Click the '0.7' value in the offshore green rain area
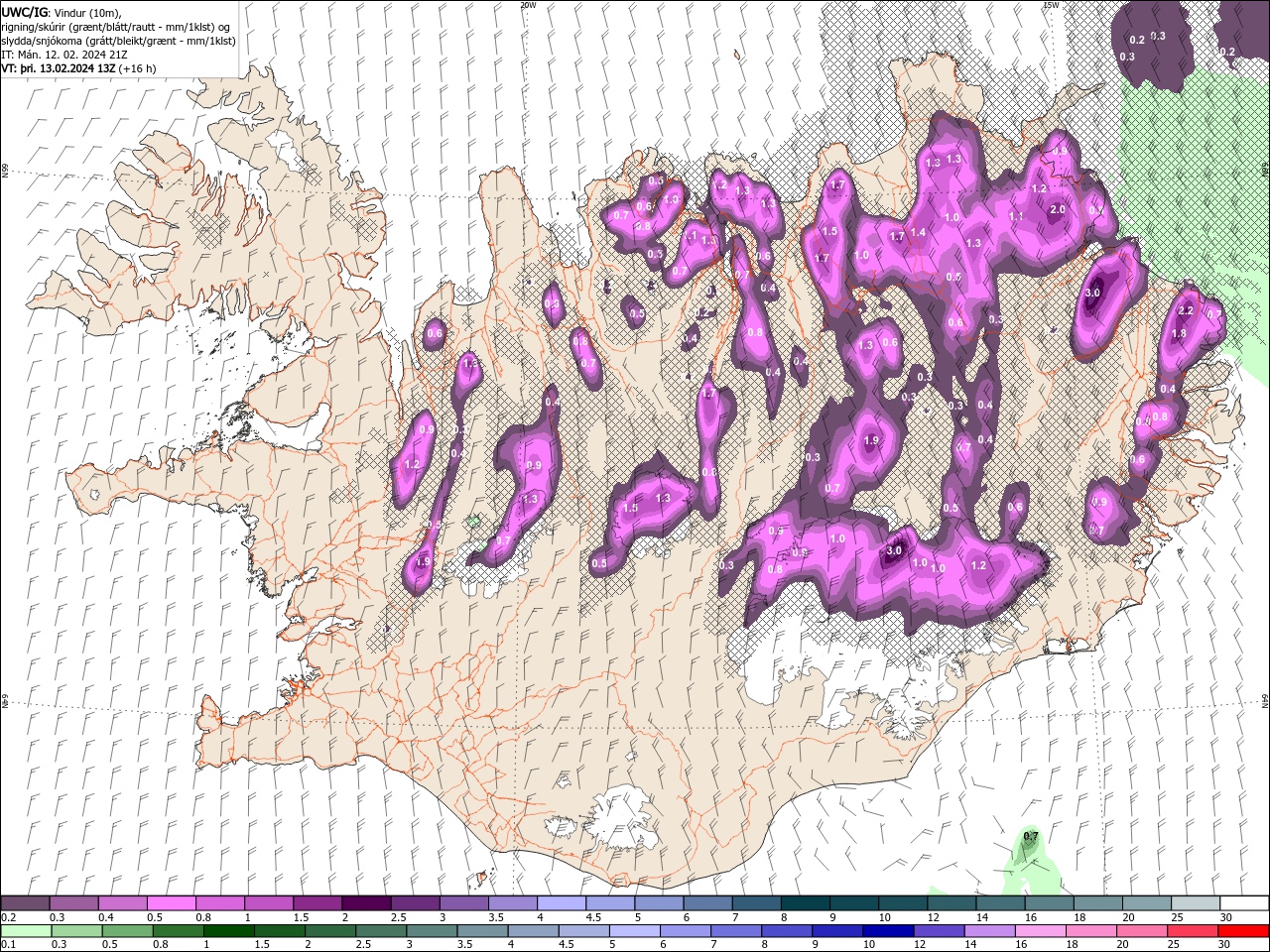Image resolution: width=1270 pixels, height=952 pixels. tap(1030, 836)
